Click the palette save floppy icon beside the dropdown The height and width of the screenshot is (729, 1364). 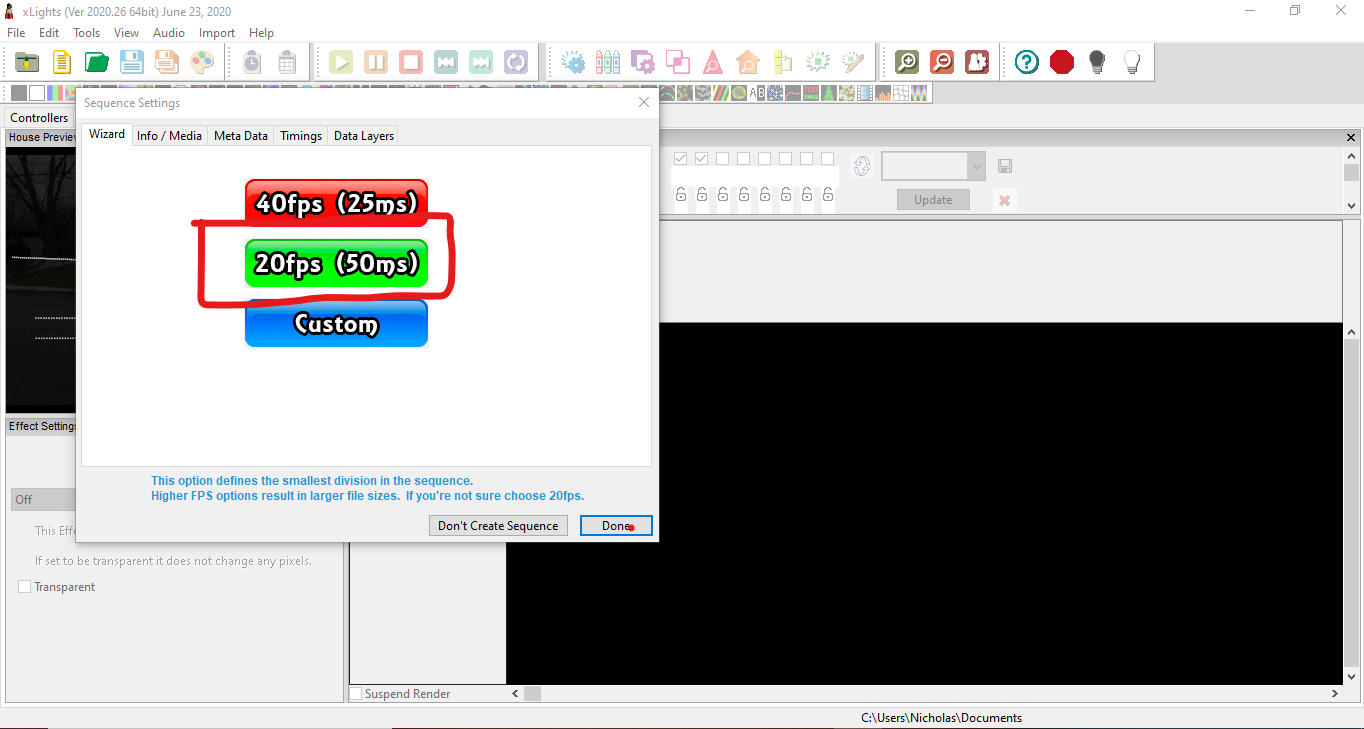coord(1005,166)
